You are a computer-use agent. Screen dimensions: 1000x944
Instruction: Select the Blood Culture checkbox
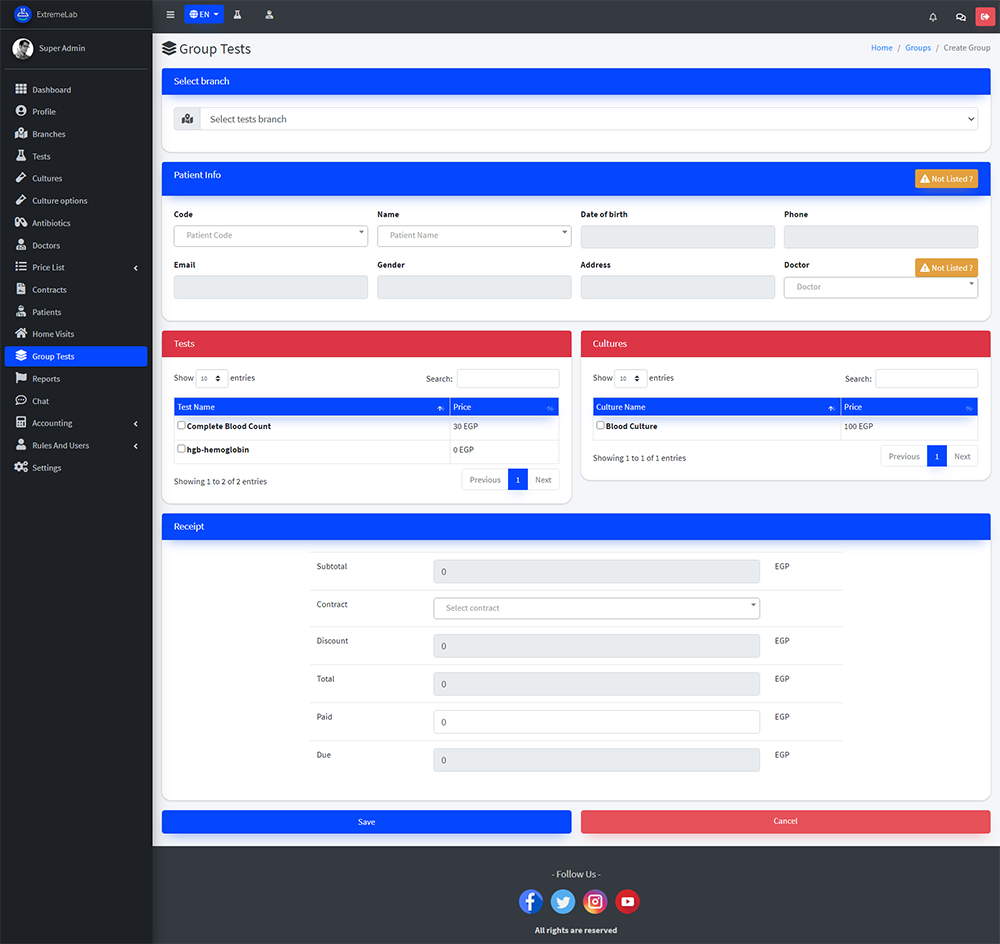point(600,425)
